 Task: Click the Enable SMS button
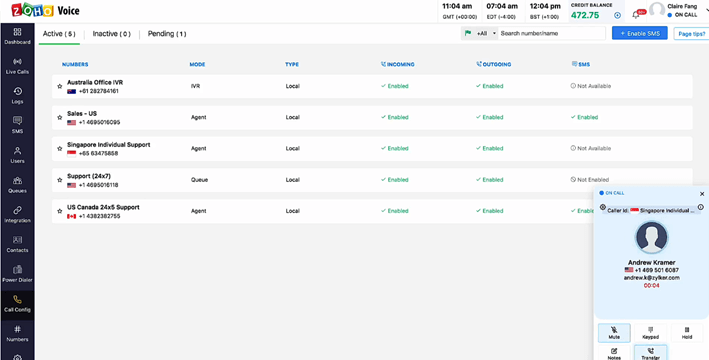click(639, 33)
